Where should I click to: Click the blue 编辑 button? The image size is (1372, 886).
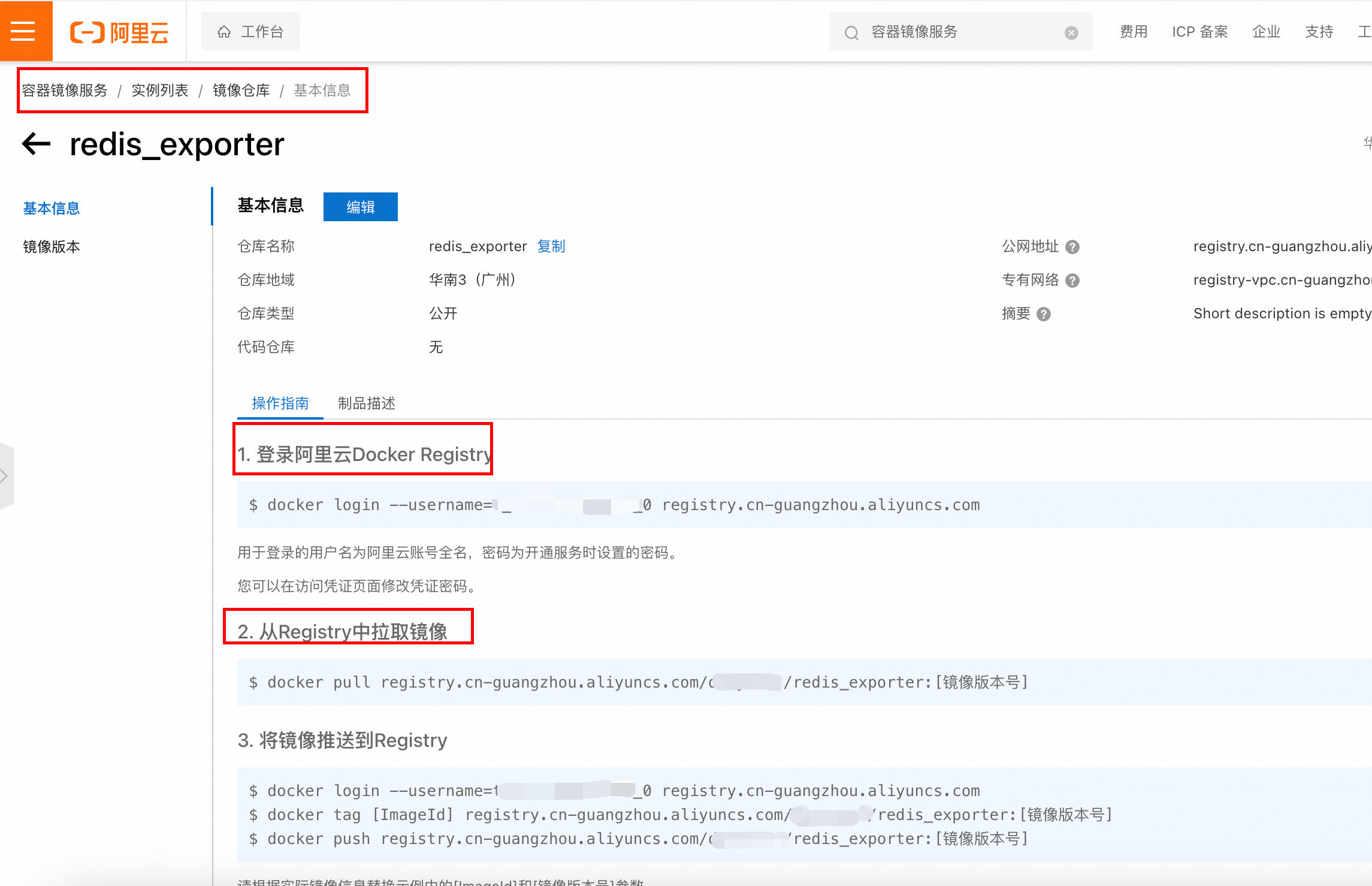[361, 207]
